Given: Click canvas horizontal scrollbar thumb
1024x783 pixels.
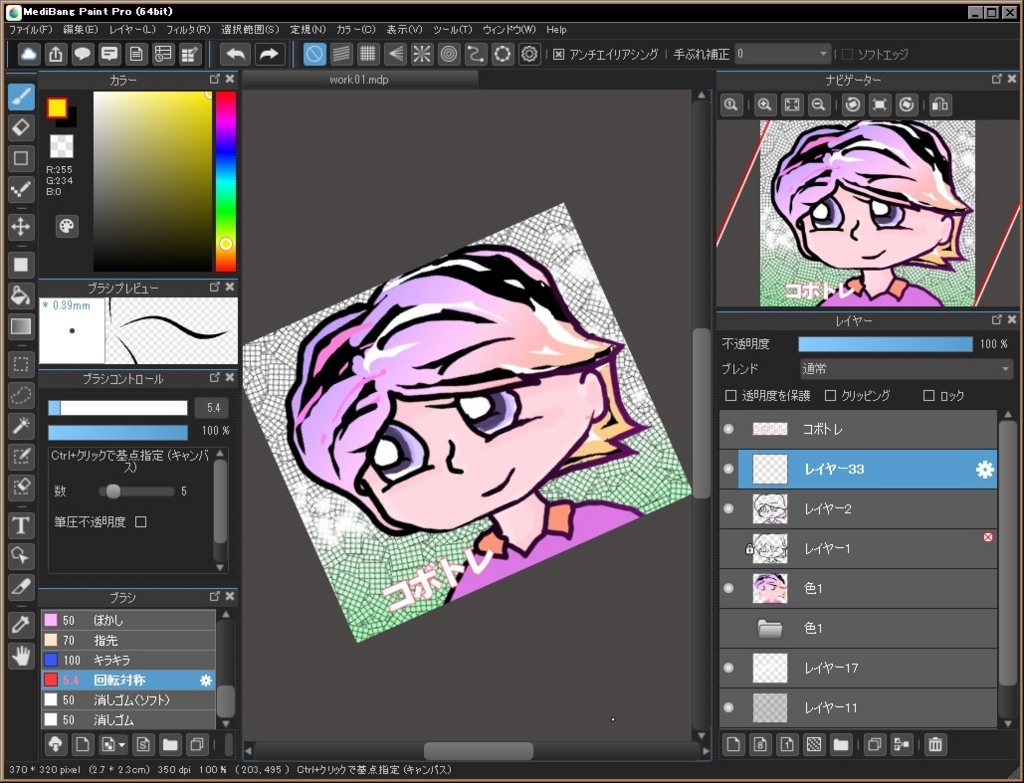Looking at the screenshot, I should [x=479, y=752].
